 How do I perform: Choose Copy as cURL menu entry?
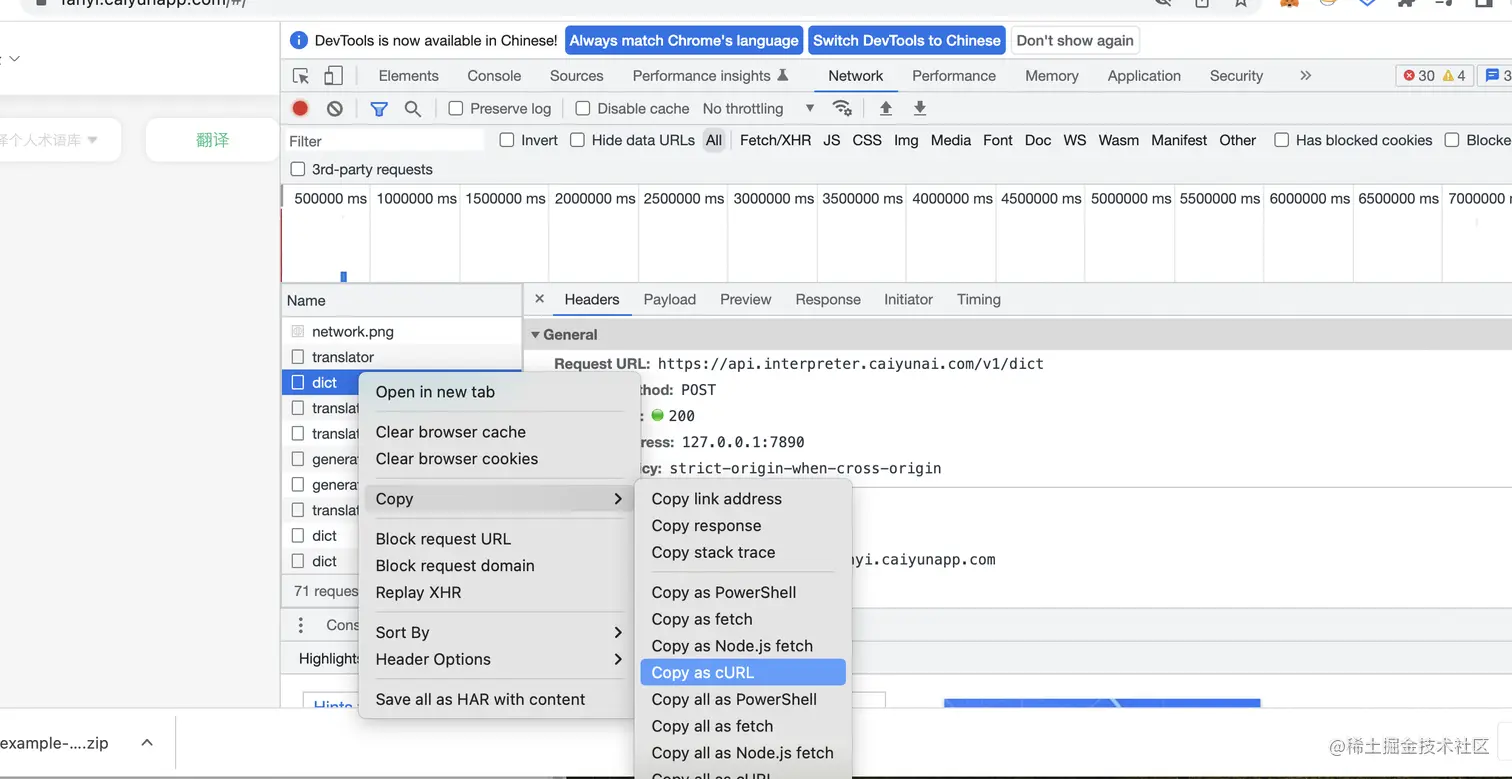[x=702, y=672]
